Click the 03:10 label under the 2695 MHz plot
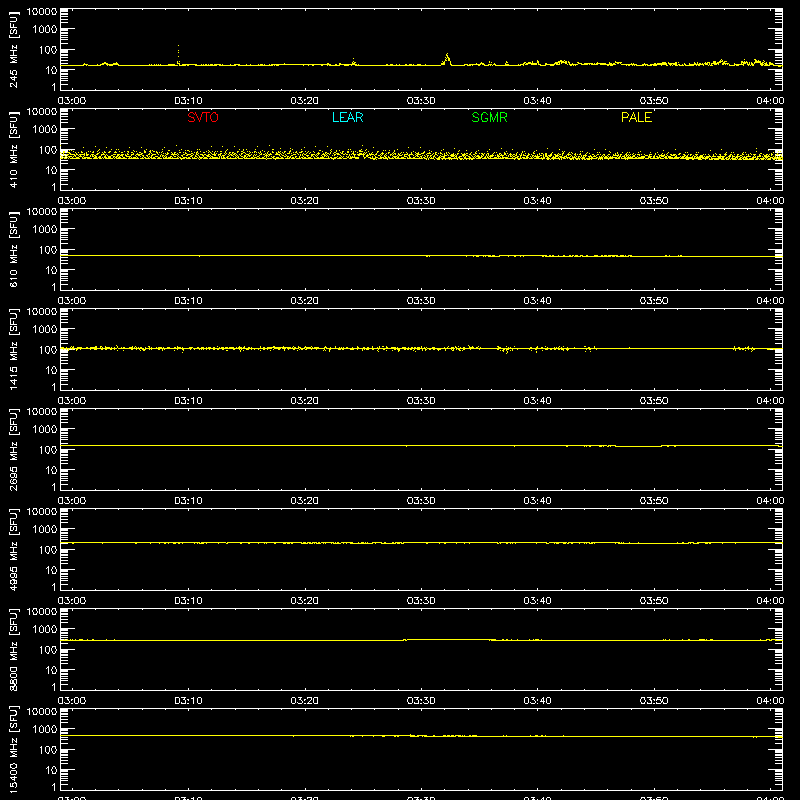Image resolution: width=800 pixels, height=800 pixels. tap(188, 501)
